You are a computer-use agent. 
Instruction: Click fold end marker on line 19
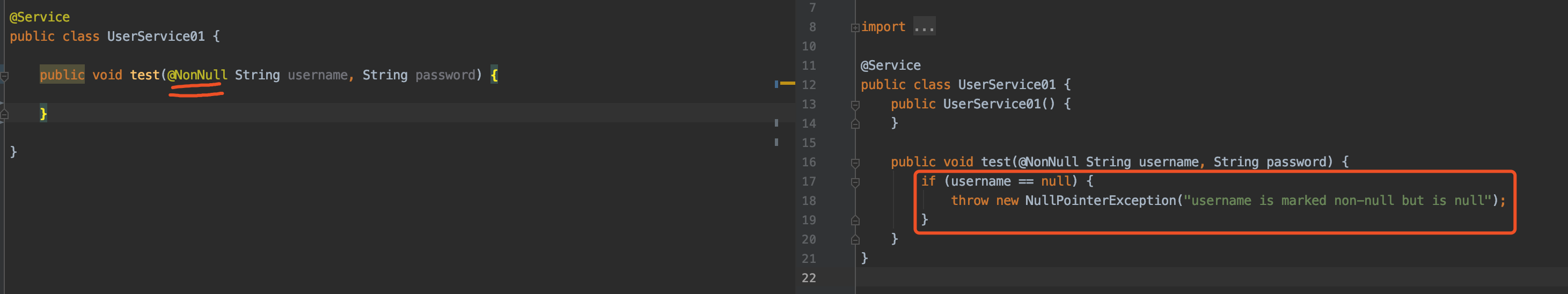855,220
